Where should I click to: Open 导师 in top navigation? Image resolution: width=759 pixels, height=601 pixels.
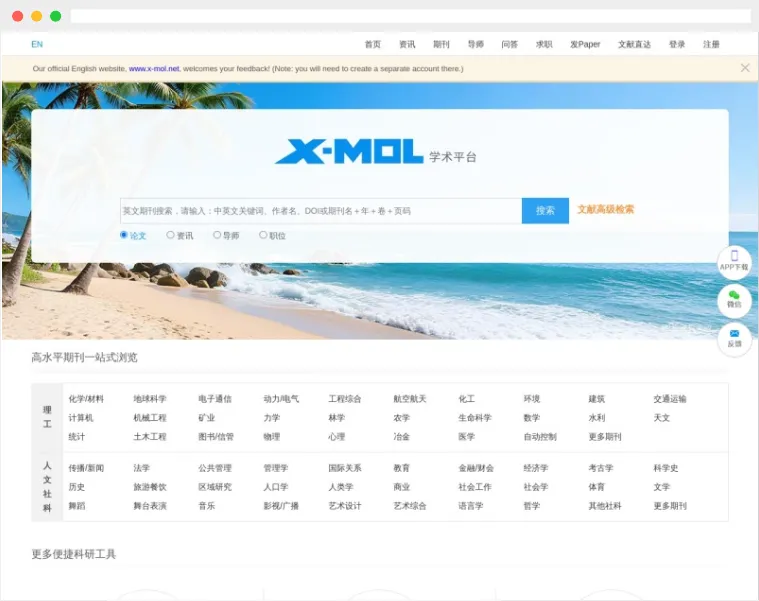click(475, 45)
